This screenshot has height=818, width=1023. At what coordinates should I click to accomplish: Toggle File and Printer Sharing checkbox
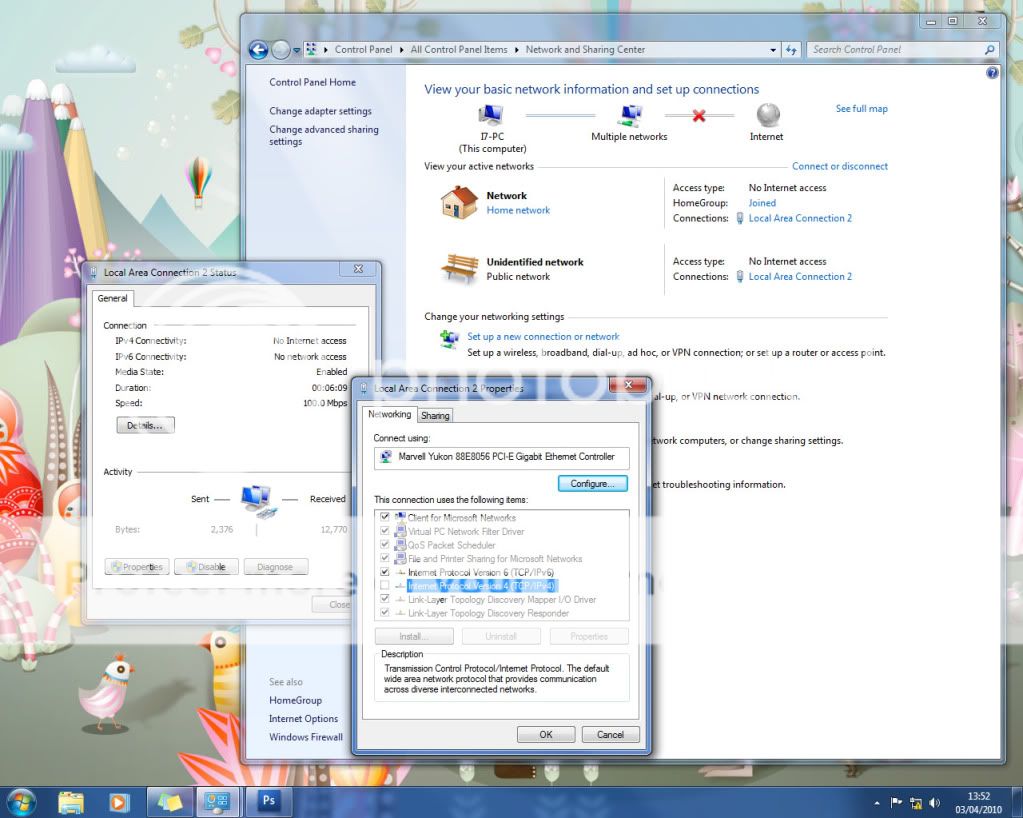385,558
